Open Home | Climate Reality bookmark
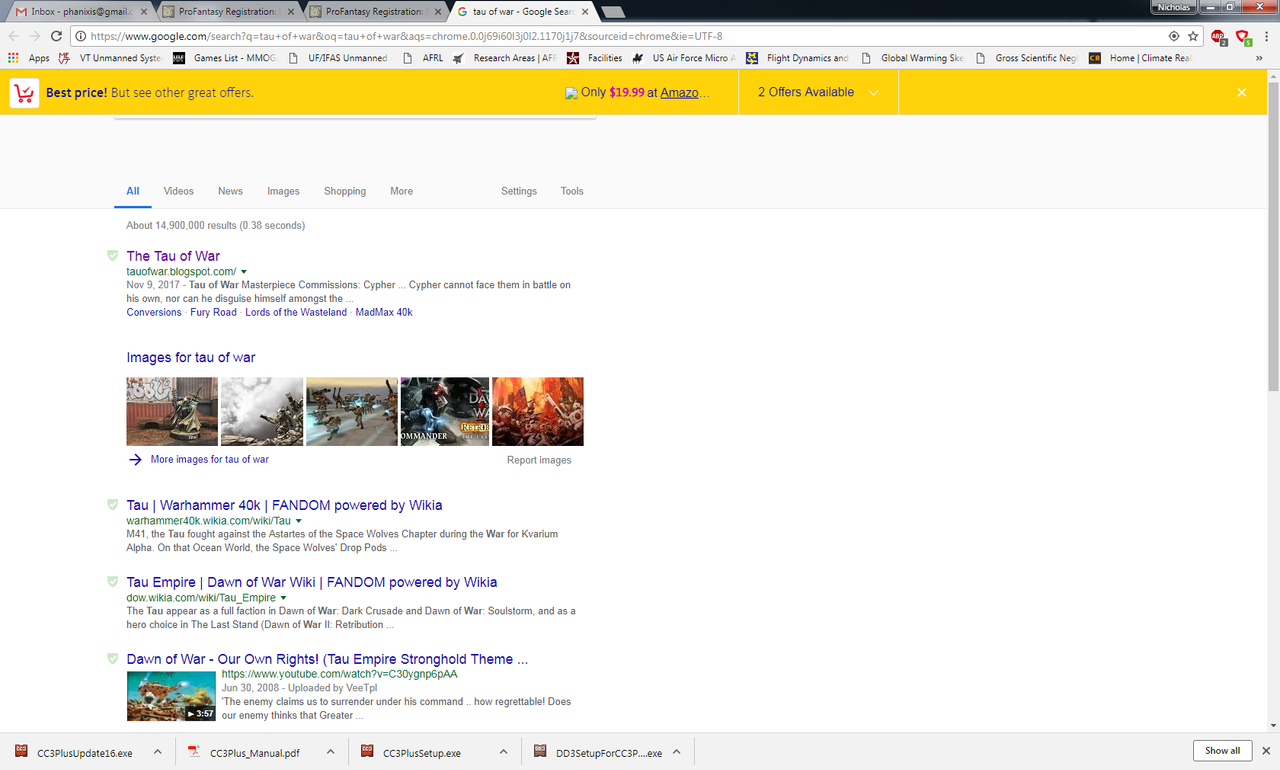 click(x=1141, y=58)
